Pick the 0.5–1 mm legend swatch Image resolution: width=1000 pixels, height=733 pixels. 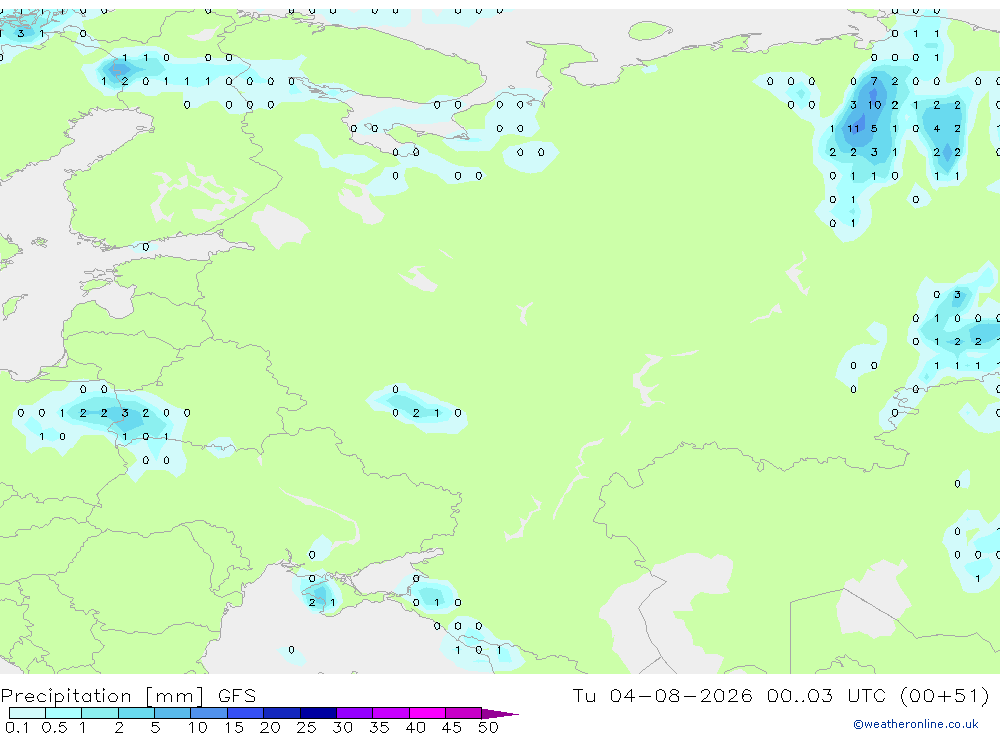coord(64,713)
